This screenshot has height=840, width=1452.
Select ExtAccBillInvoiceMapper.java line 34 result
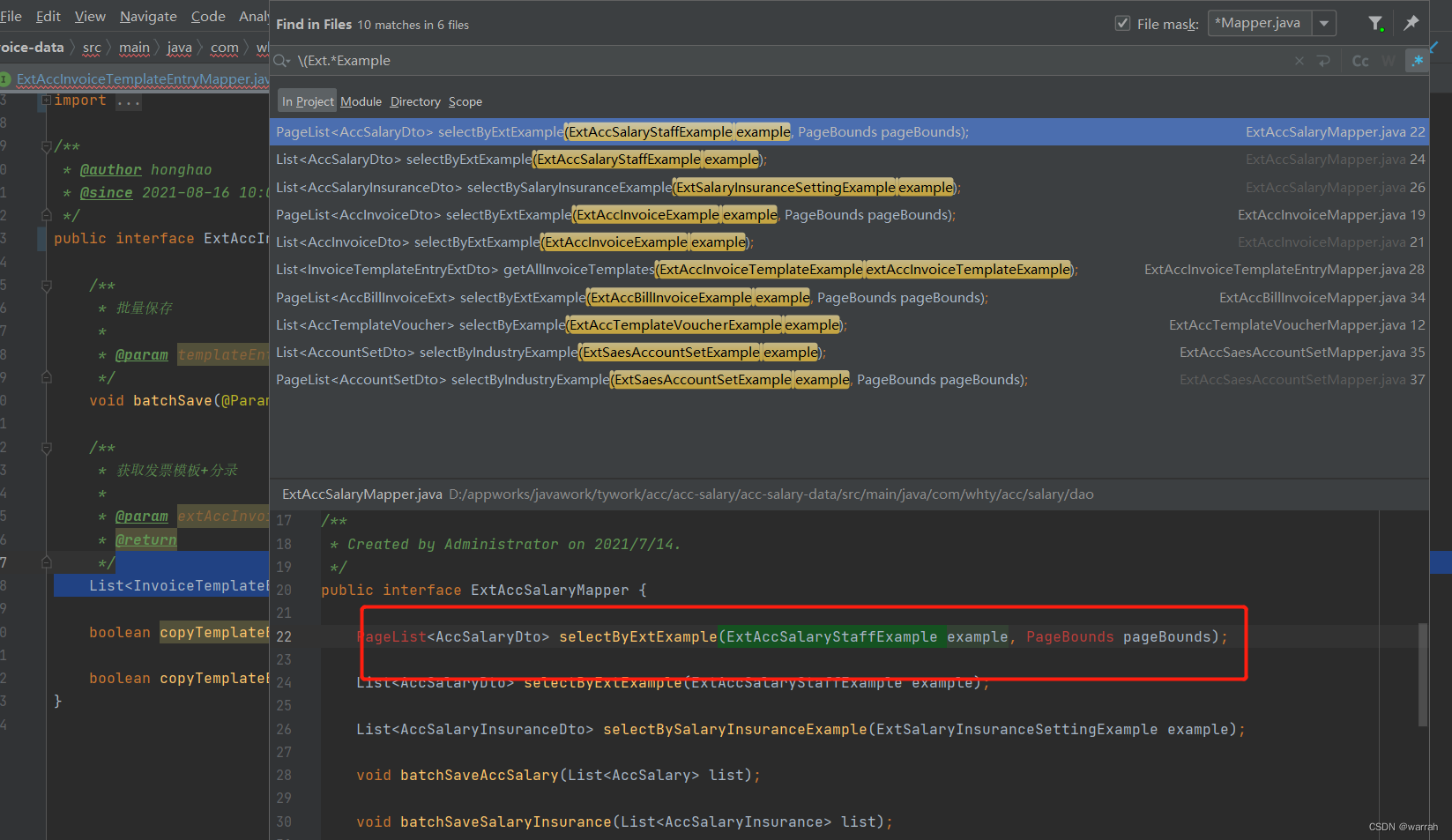pos(849,298)
